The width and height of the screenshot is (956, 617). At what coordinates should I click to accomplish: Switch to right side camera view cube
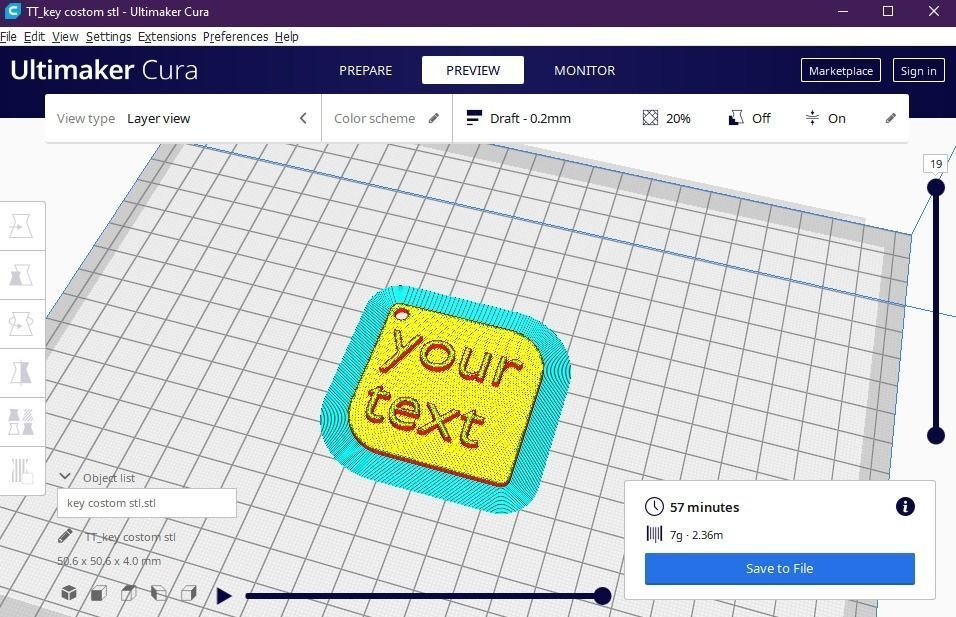[x=189, y=593]
